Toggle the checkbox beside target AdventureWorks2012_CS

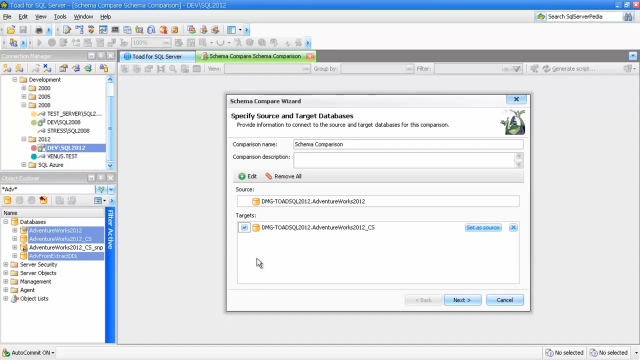pyautogui.click(x=244, y=228)
